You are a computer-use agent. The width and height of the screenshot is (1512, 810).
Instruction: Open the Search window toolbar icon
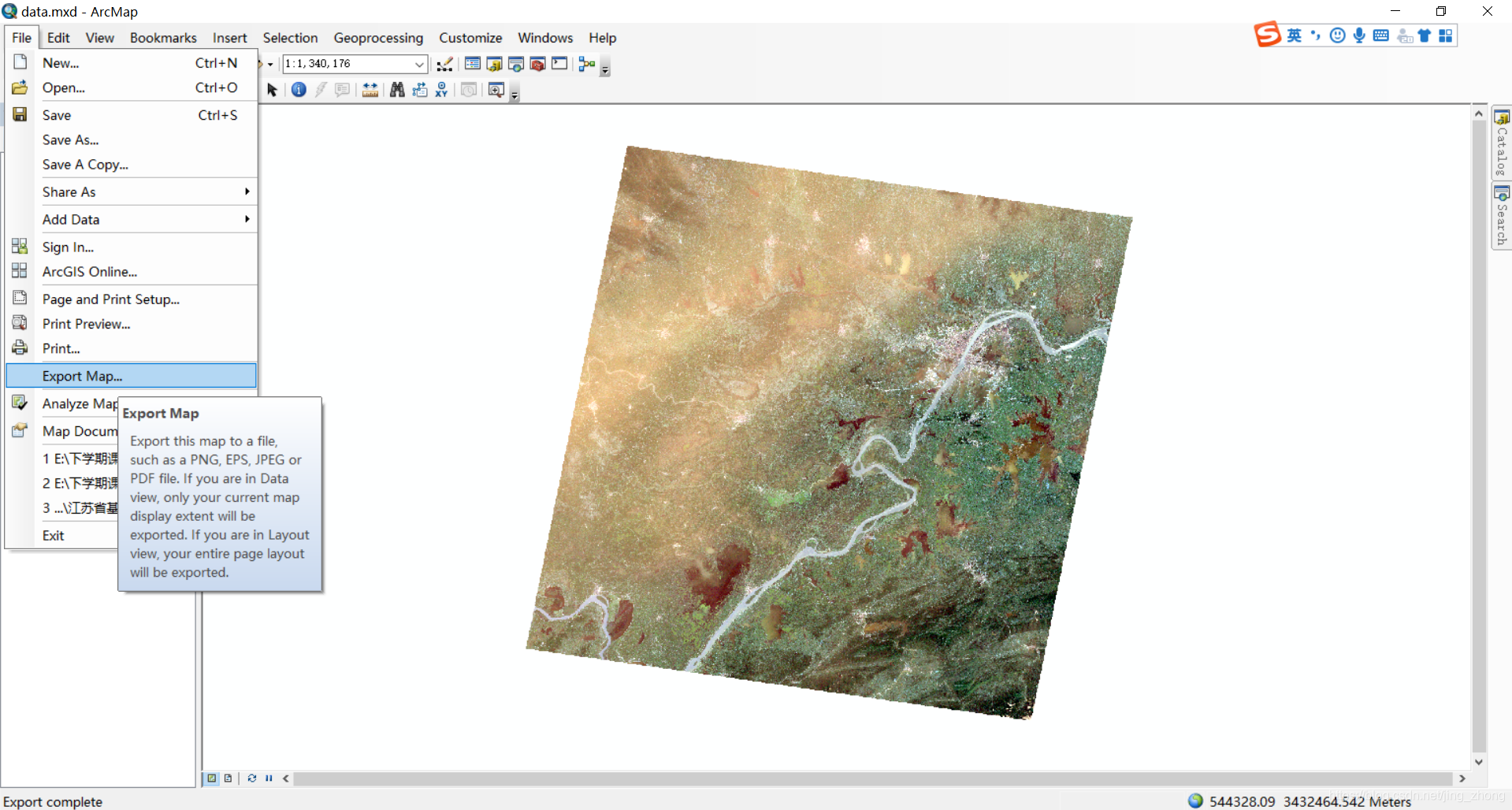click(516, 64)
